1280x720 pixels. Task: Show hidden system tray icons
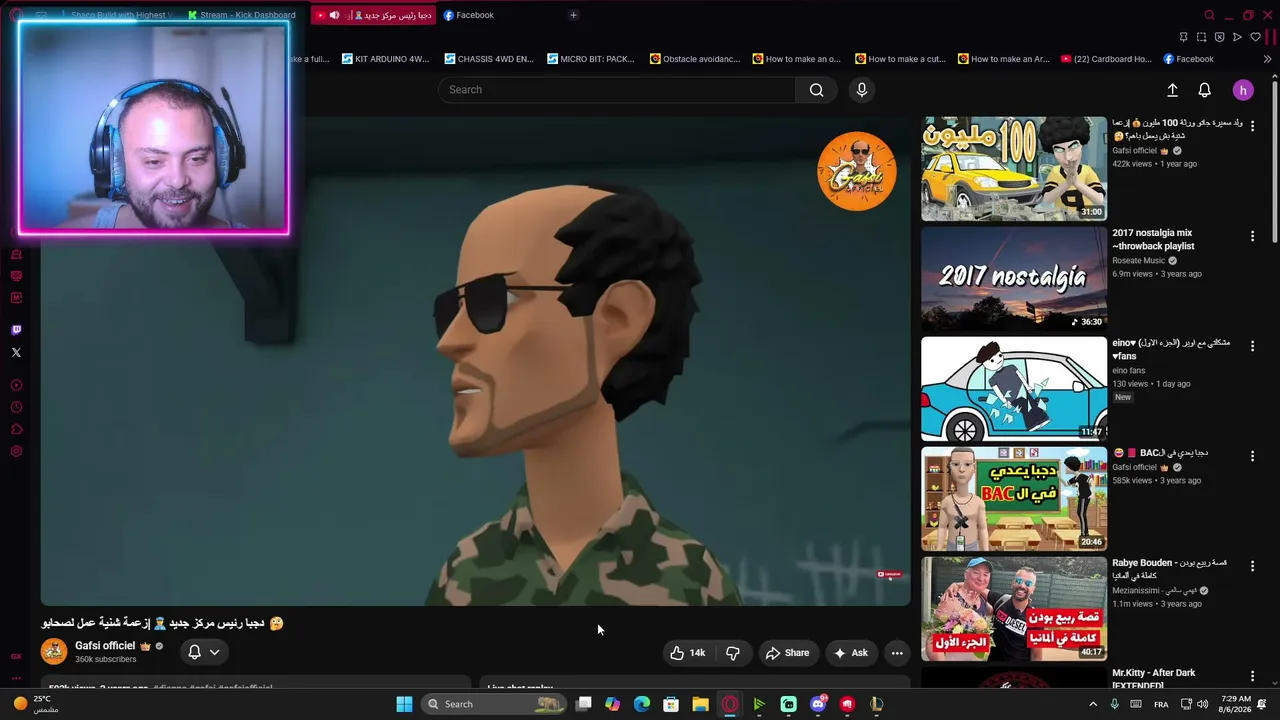point(1093,704)
